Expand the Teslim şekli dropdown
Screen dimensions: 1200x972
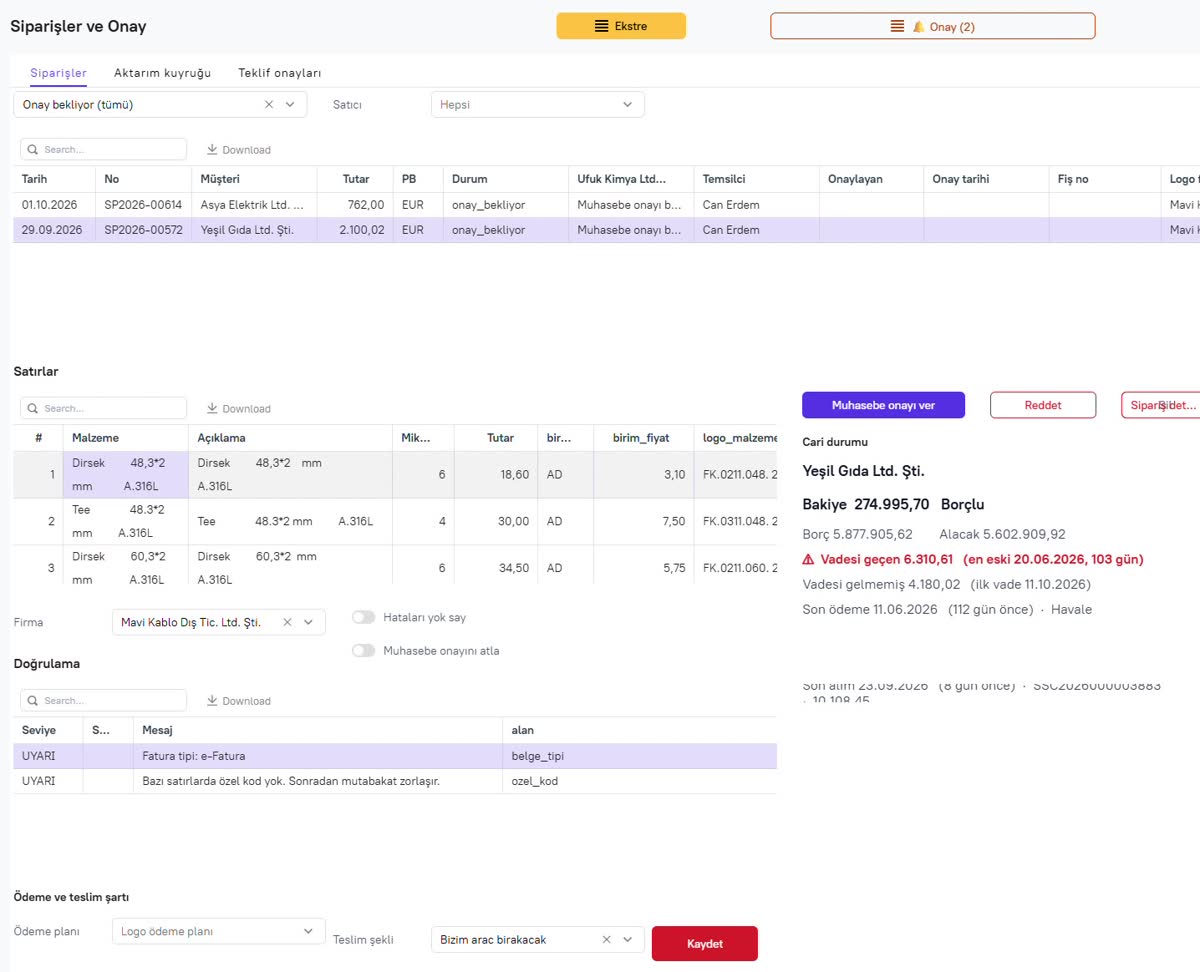(x=627, y=940)
